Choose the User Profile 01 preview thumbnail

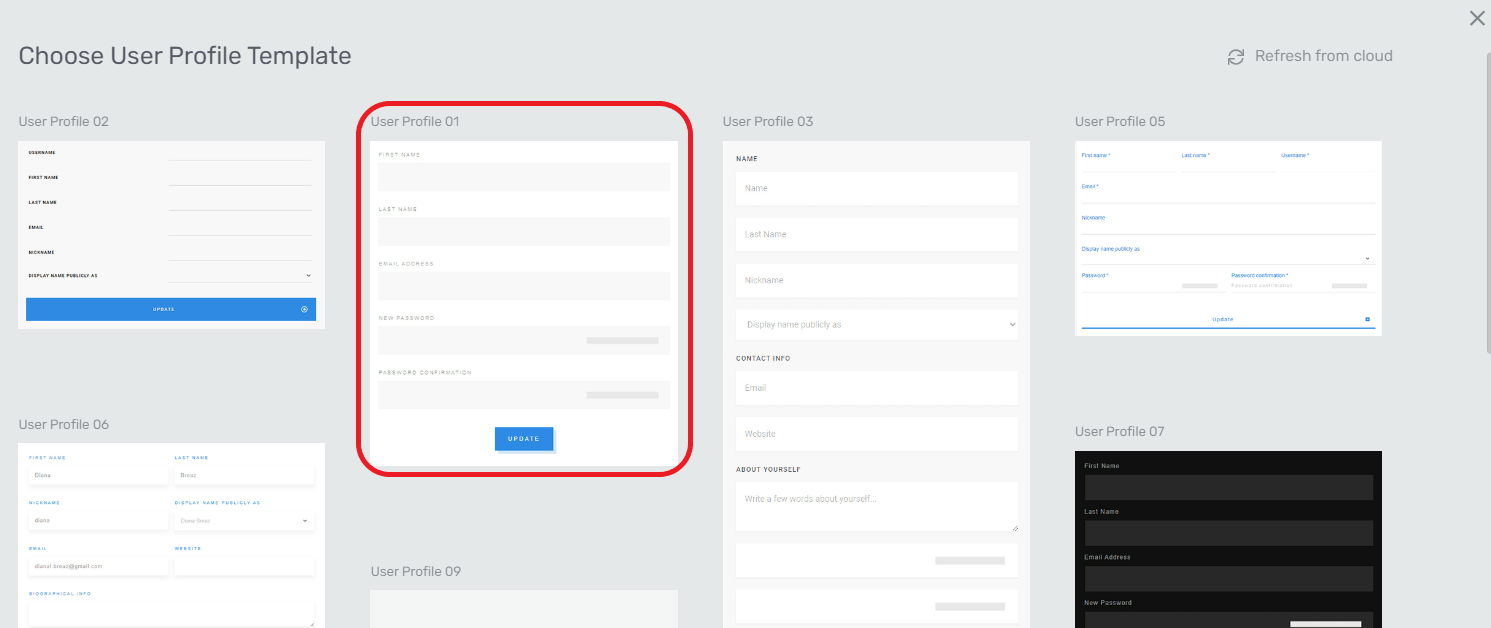[x=524, y=303]
